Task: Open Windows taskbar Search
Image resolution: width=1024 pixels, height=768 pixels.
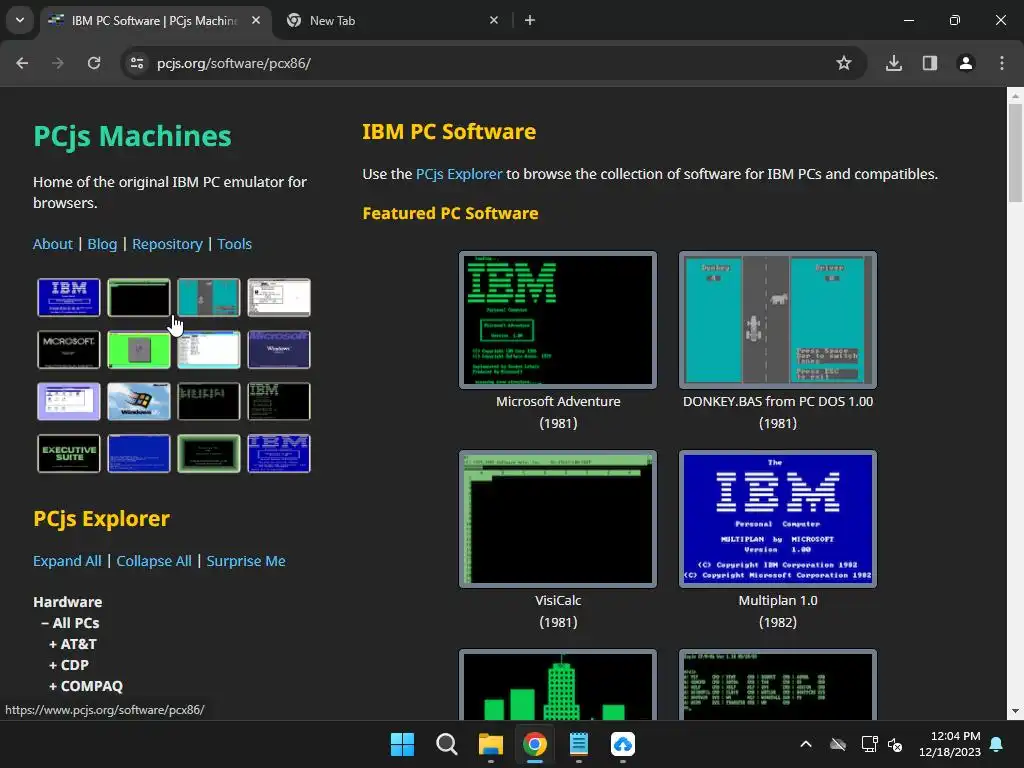Action: coord(447,744)
